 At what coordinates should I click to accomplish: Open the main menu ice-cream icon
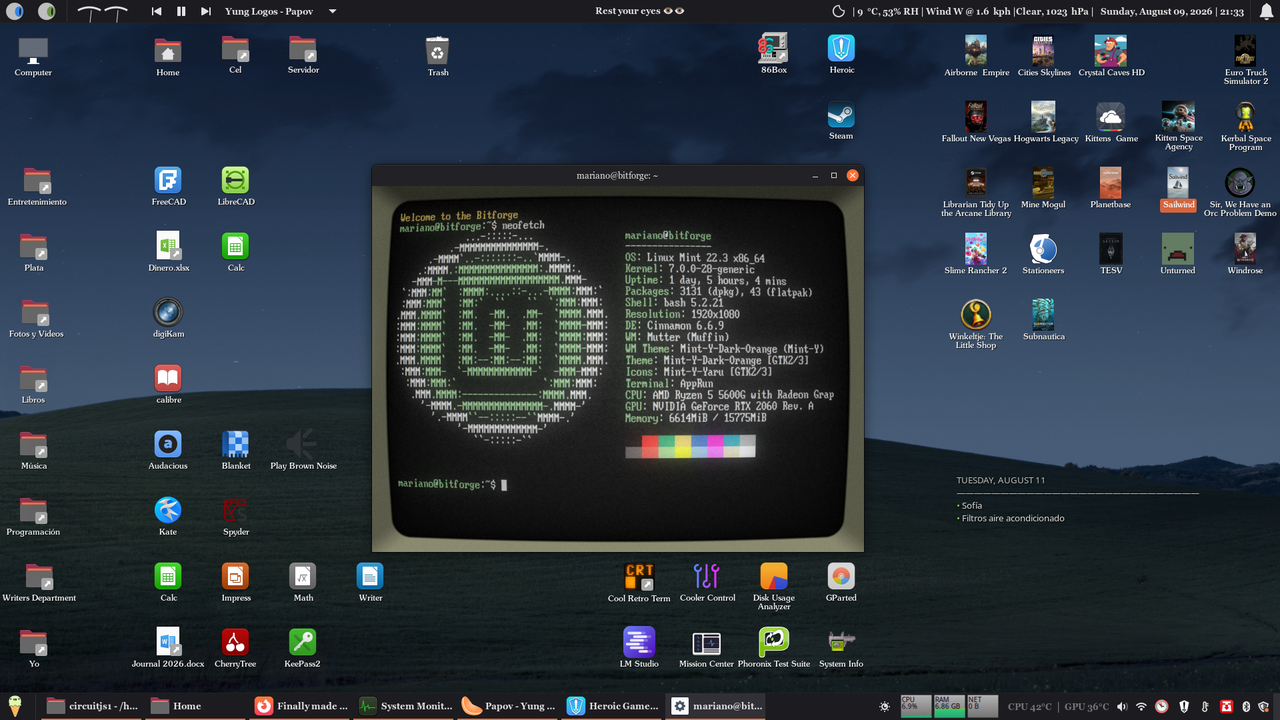coord(15,706)
